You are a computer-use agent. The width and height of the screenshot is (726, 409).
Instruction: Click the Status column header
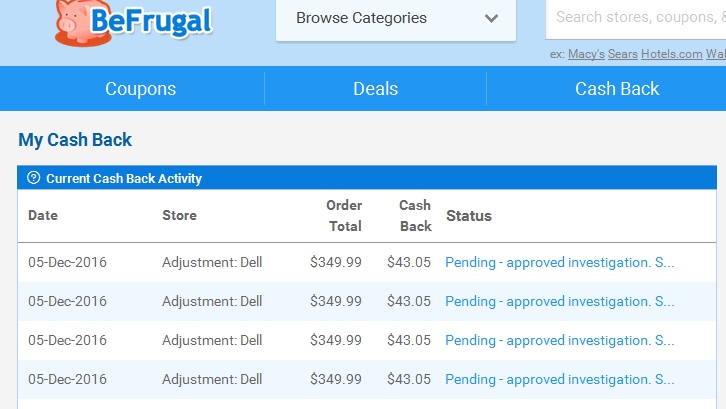click(x=469, y=215)
